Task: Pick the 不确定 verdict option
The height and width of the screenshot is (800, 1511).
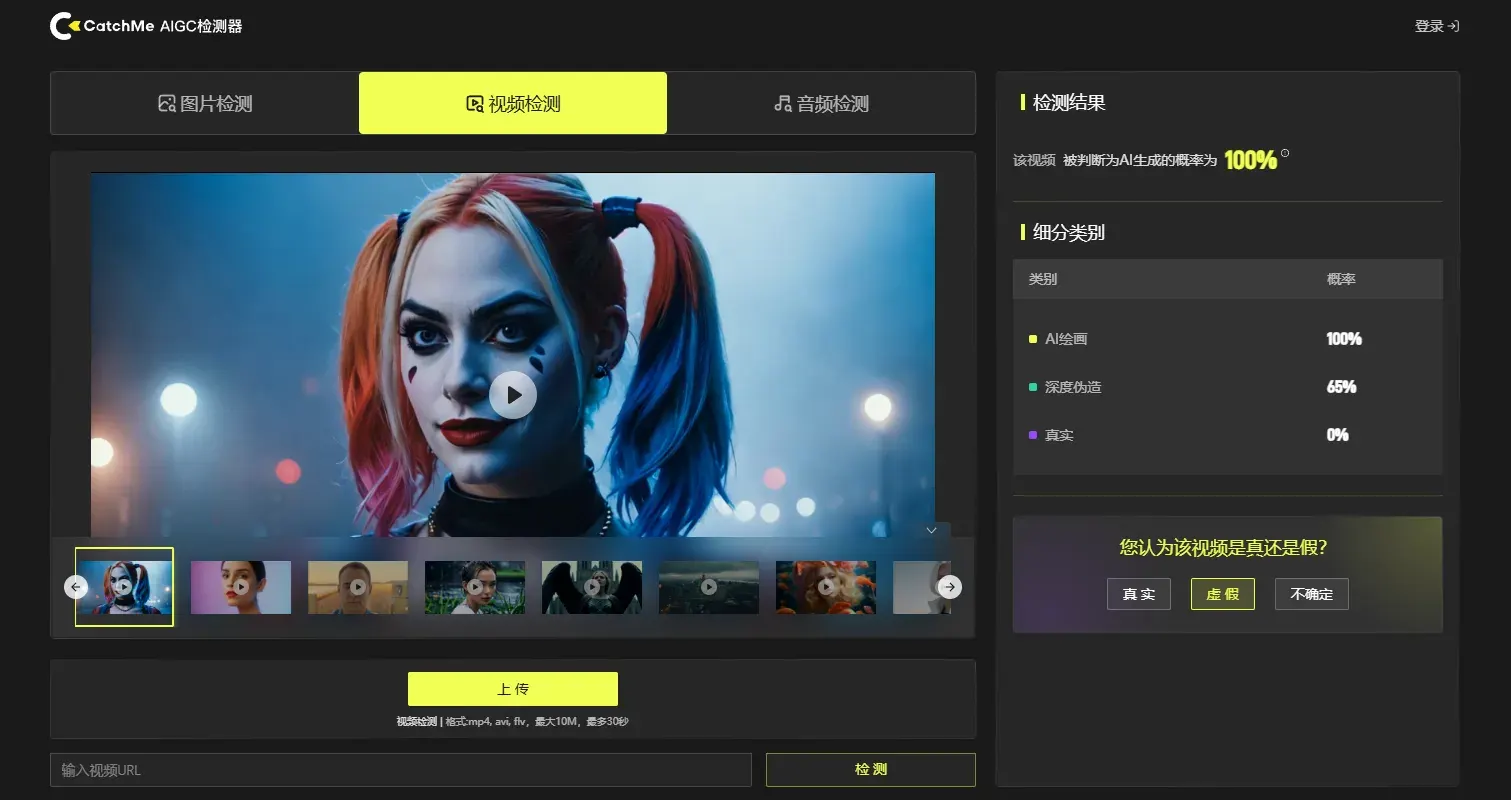Action: point(1311,594)
